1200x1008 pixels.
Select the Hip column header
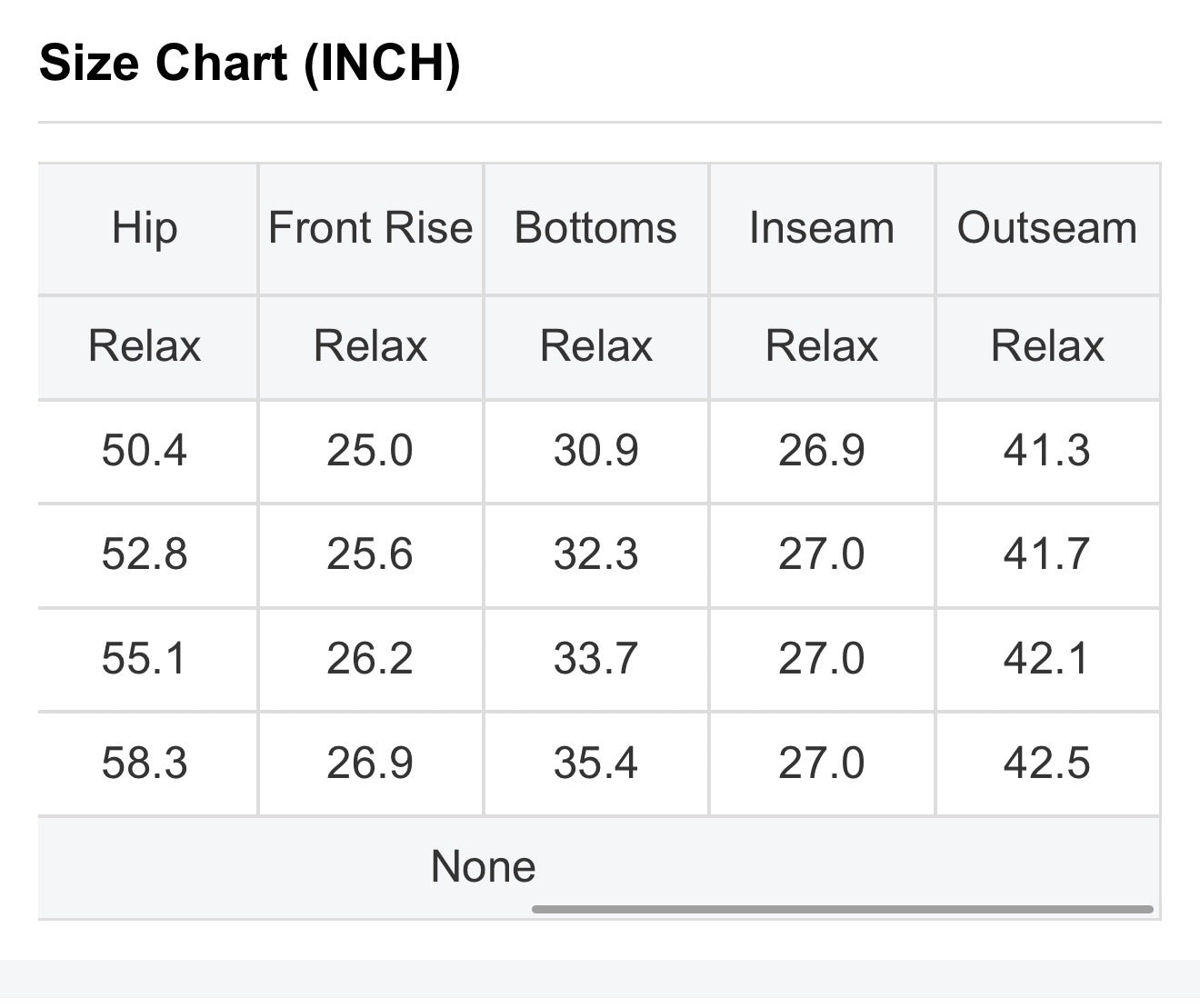[145, 227]
